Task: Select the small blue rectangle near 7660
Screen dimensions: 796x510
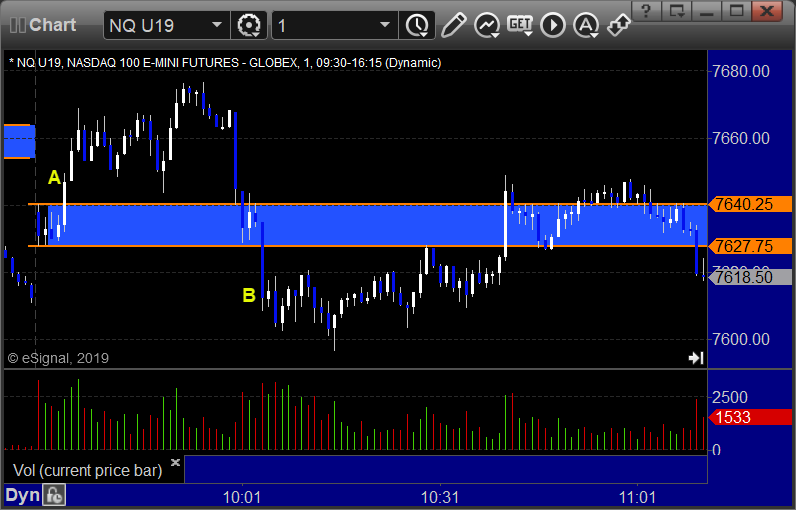Action: click(19, 141)
